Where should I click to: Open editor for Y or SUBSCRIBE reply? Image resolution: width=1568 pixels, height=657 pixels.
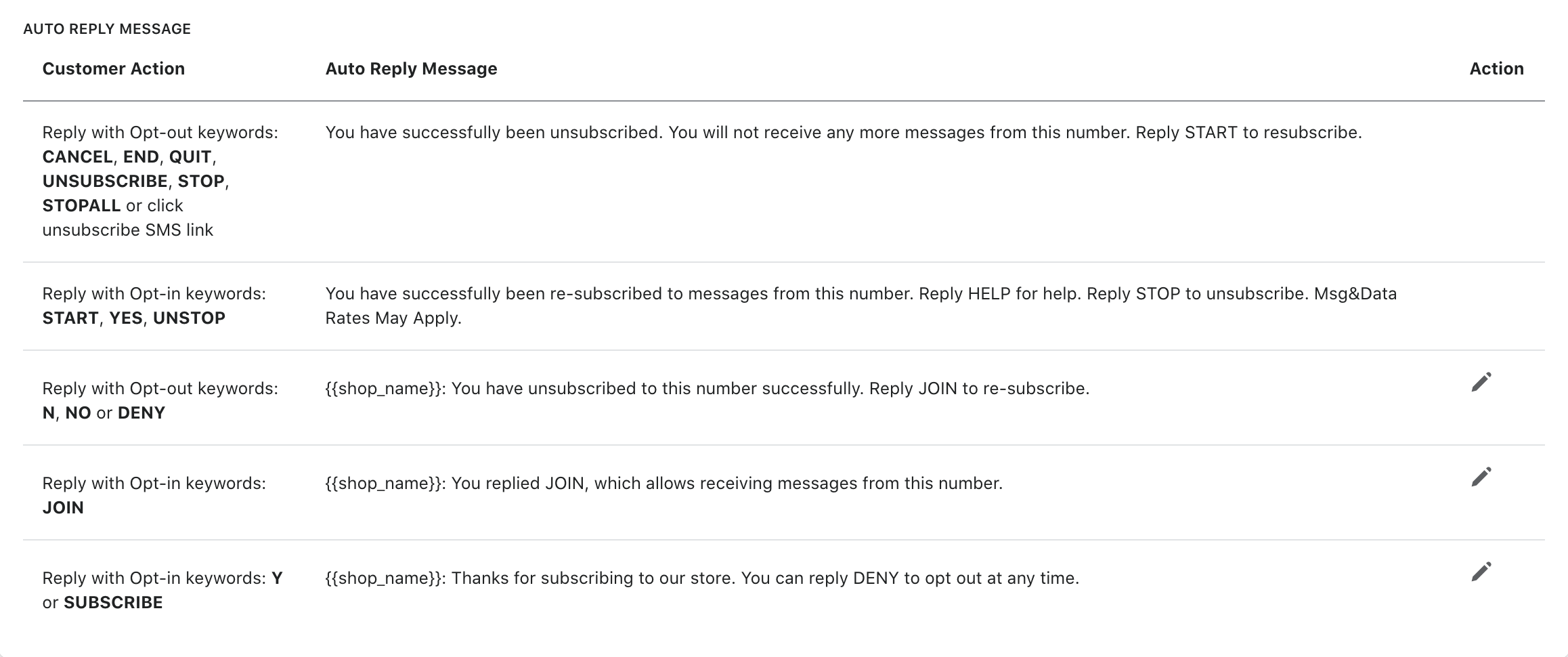coord(1481,572)
